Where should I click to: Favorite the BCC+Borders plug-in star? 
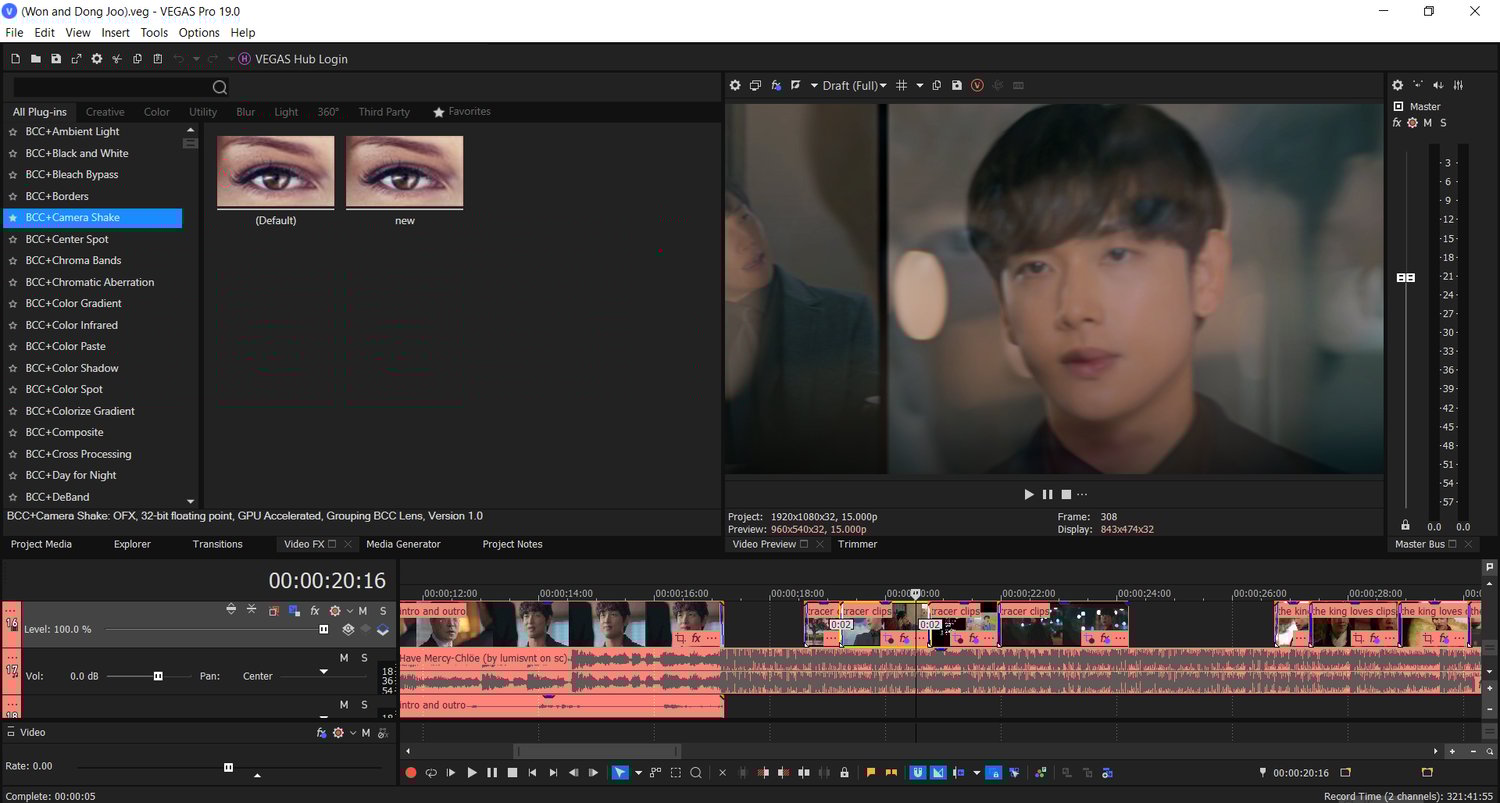tap(13, 196)
